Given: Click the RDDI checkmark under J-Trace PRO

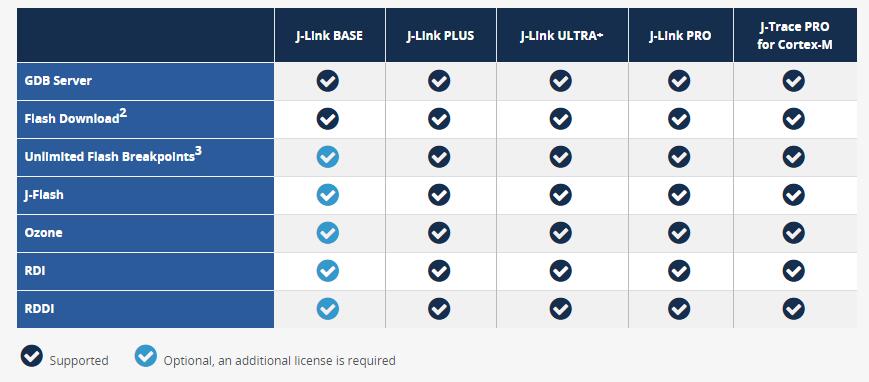Looking at the screenshot, I should click(794, 309).
